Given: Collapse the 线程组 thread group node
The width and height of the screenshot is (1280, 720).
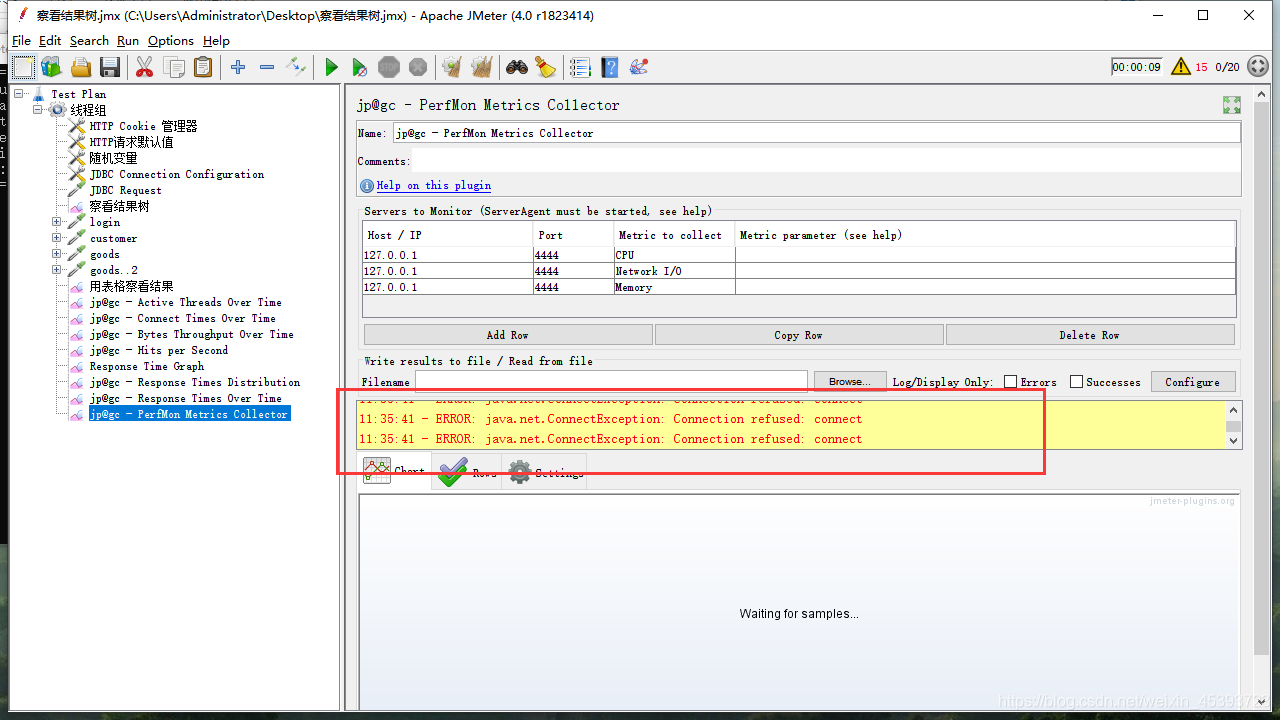Looking at the screenshot, I should click(38, 110).
